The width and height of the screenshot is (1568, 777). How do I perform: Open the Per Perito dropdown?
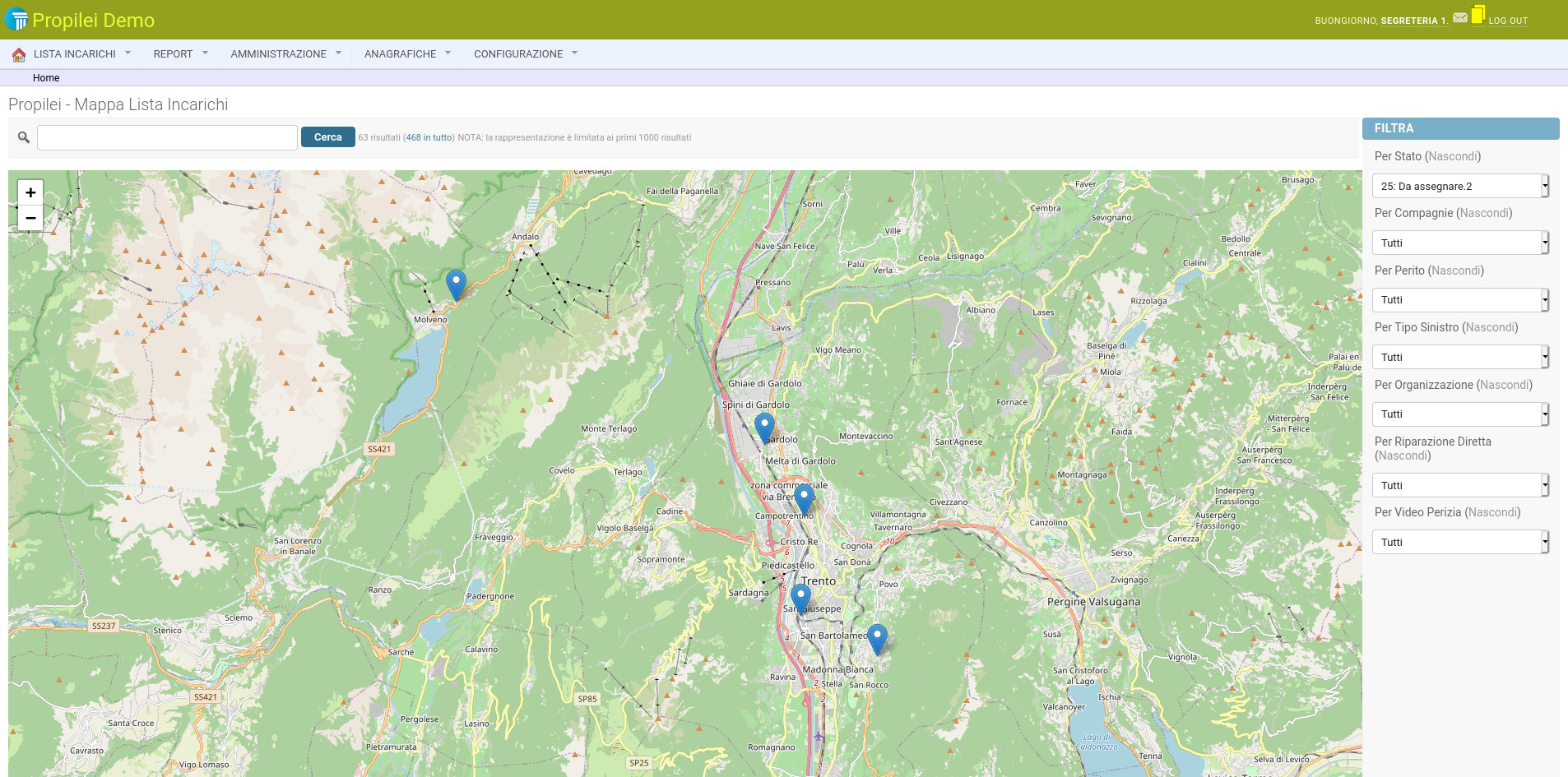[x=1460, y=300]
